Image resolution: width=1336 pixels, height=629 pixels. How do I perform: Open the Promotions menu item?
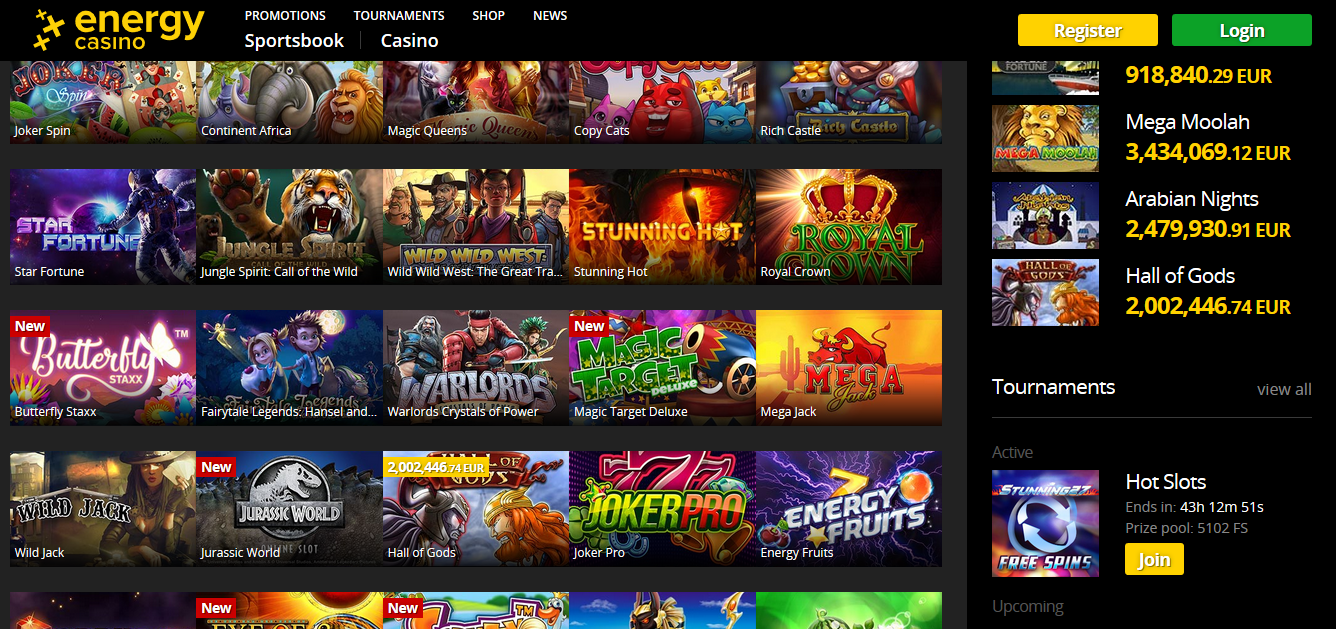click(x=285, y=16)
